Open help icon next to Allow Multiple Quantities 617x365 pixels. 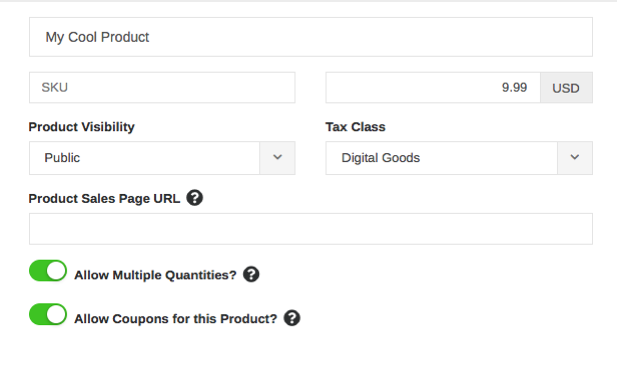coord(251,274)
